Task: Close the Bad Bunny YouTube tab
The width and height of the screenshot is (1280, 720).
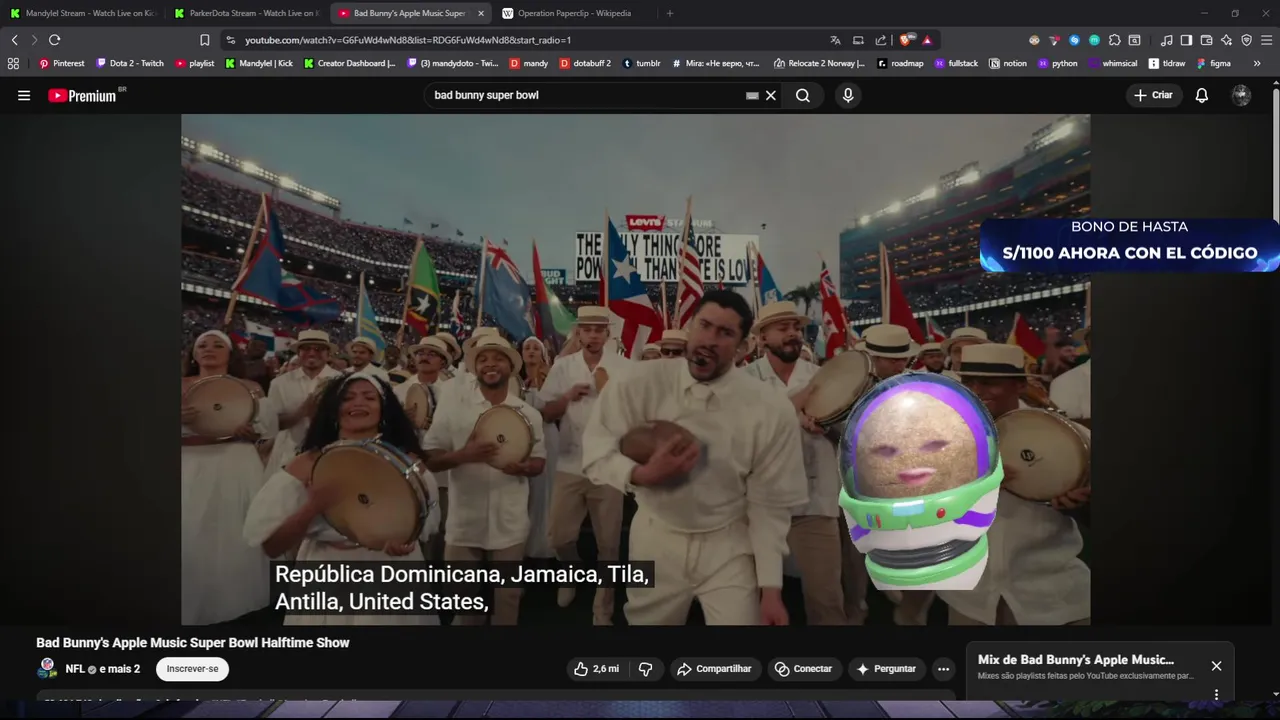Action: pos(481,13)
